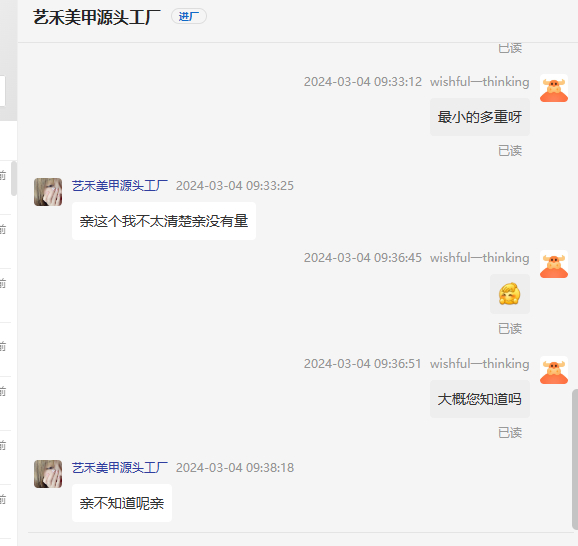Image resolution: width=578 pixels, height=546 pixels.
Task: Click seller name link at 09:33:25
Action: pyautogui.click(x=120, y=185)
